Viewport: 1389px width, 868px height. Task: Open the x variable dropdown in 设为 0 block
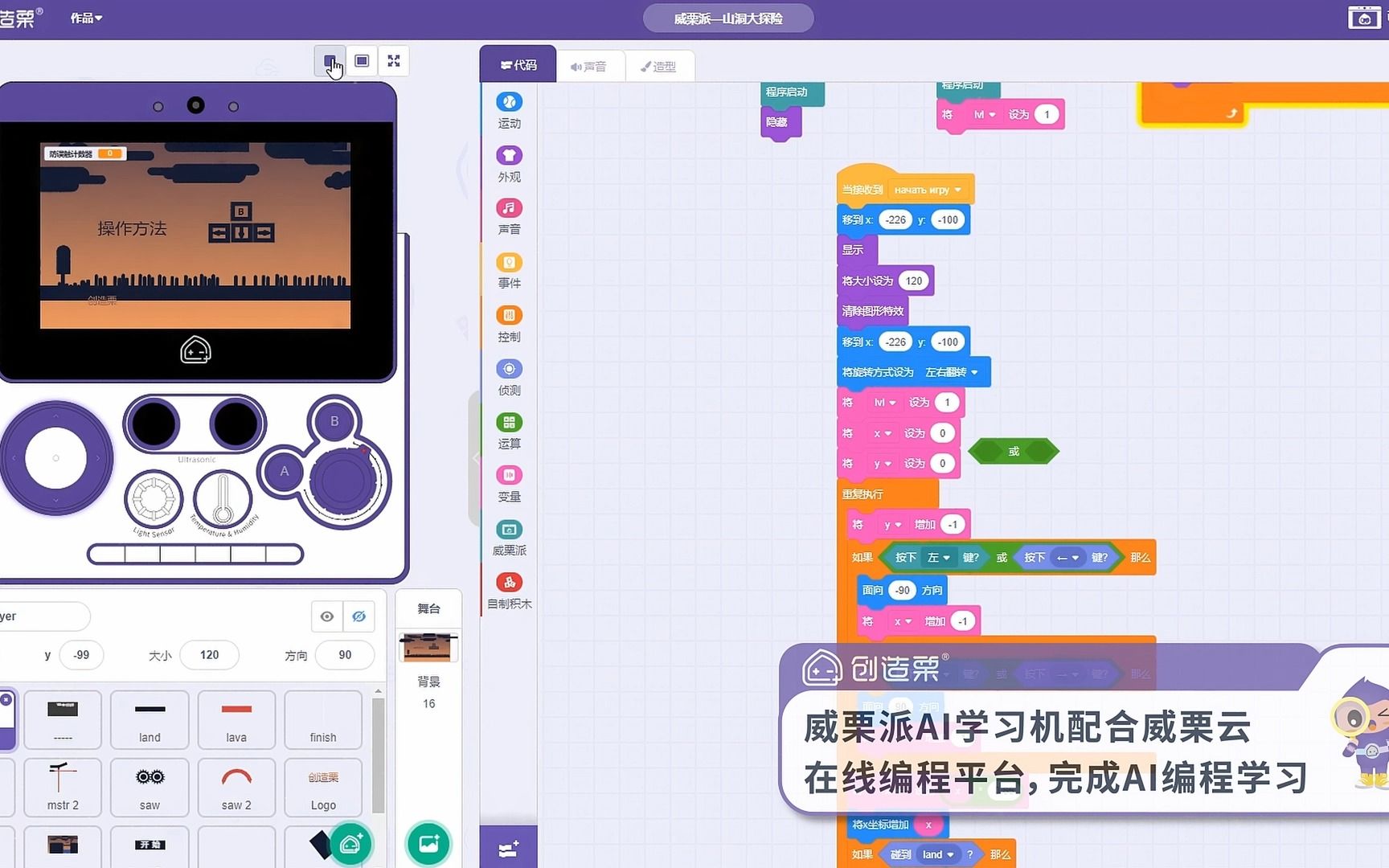[x=882, y=433]
